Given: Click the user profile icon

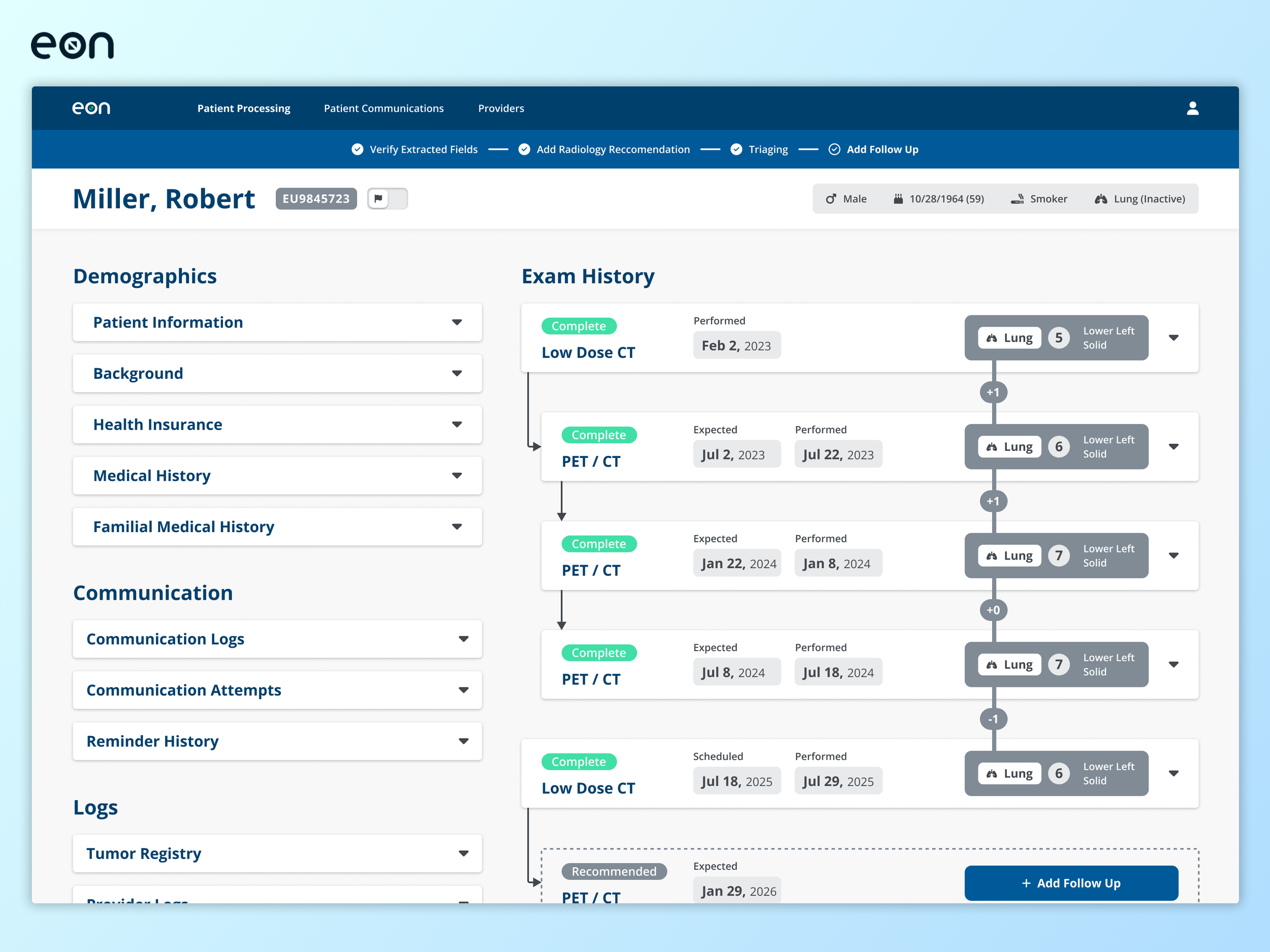Looking at the screenshot, I should pyautogui.click(x=1192, y=109).
